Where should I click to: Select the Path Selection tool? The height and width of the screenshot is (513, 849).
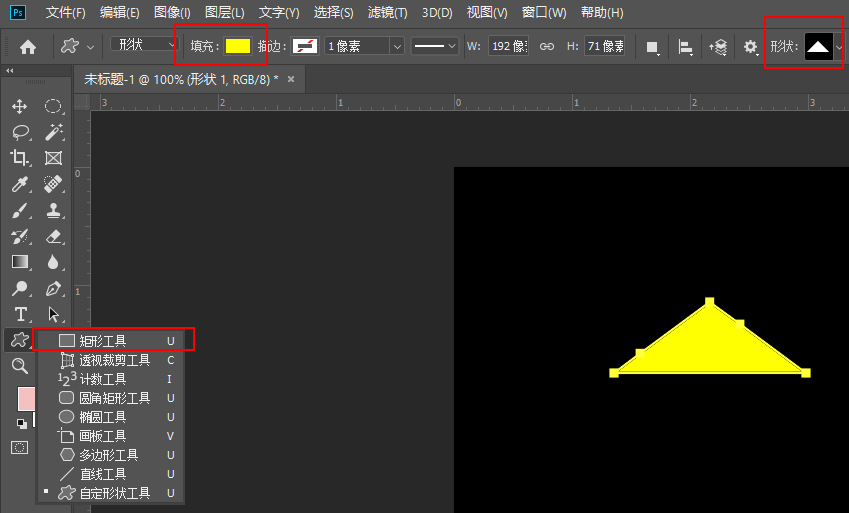point(54,314)
